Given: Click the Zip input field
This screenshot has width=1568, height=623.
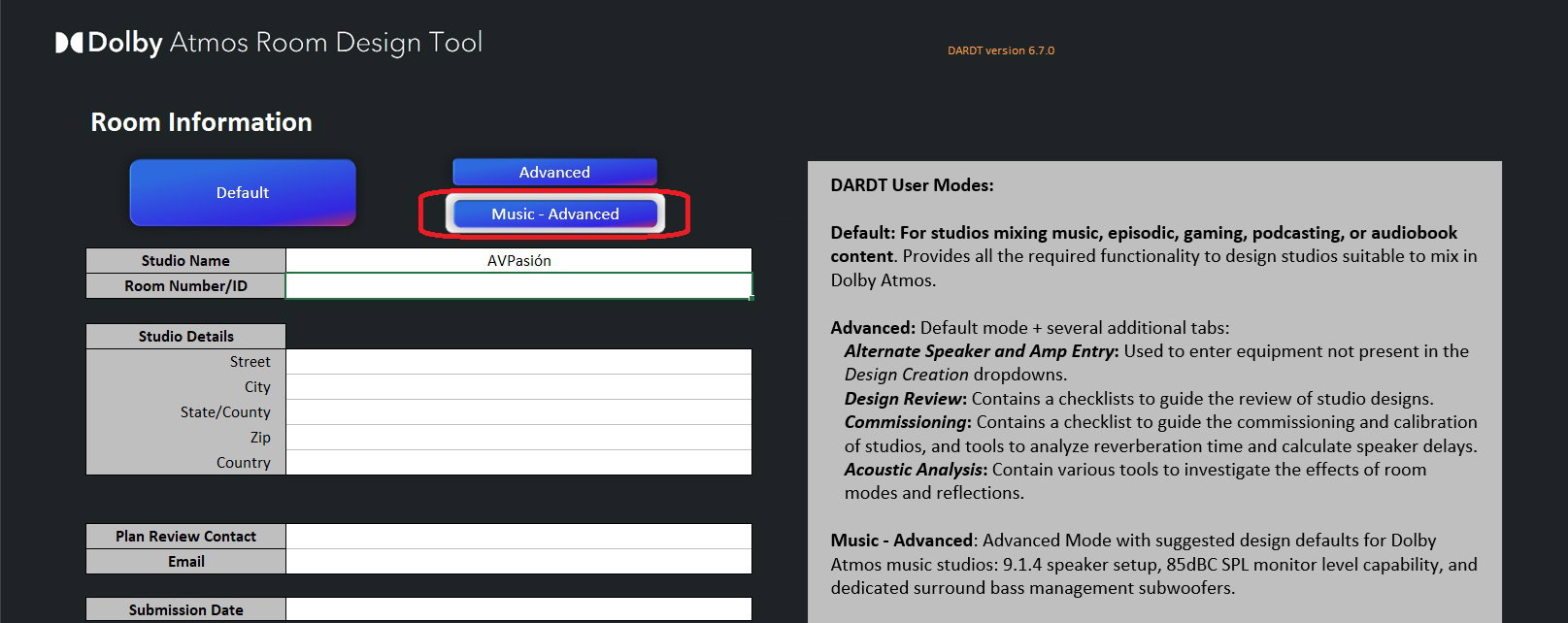Looking at the screenshot, I should pos(518,437).
